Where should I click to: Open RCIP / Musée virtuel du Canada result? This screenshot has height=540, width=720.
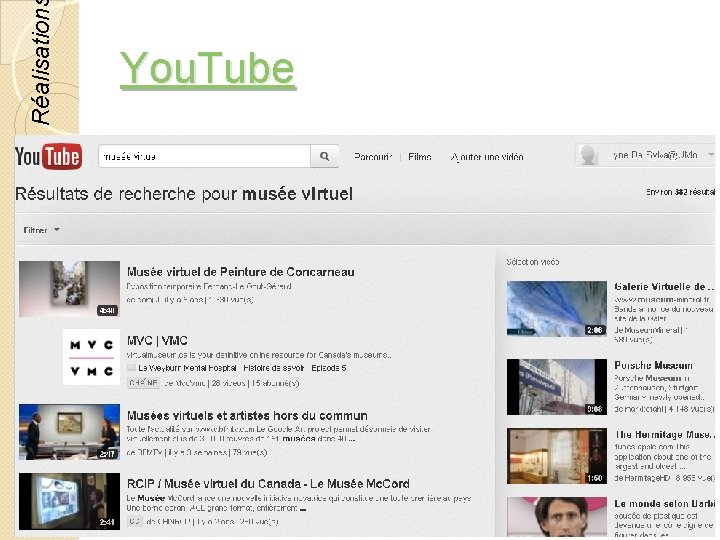click(268, 484)
